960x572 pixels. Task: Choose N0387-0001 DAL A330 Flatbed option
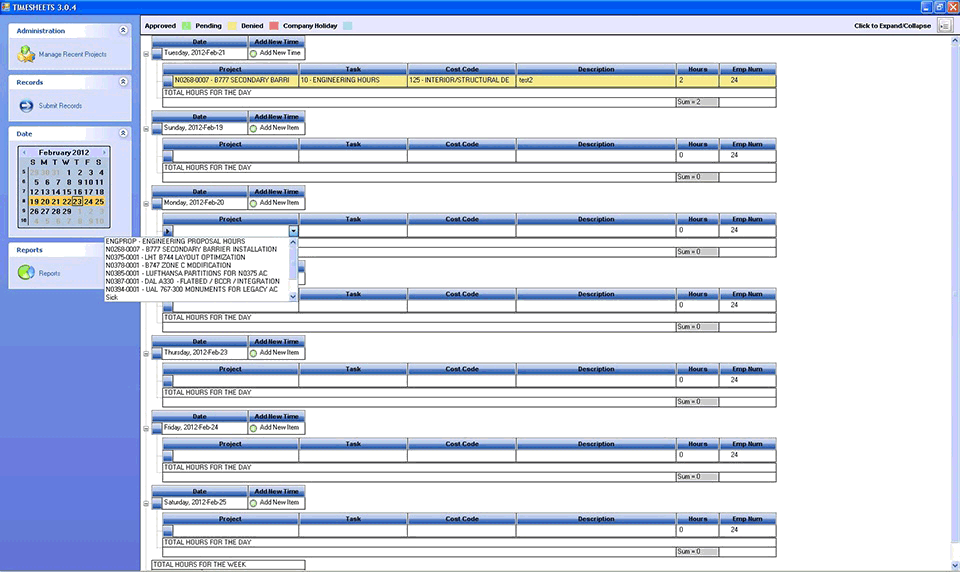click(197, 281)
